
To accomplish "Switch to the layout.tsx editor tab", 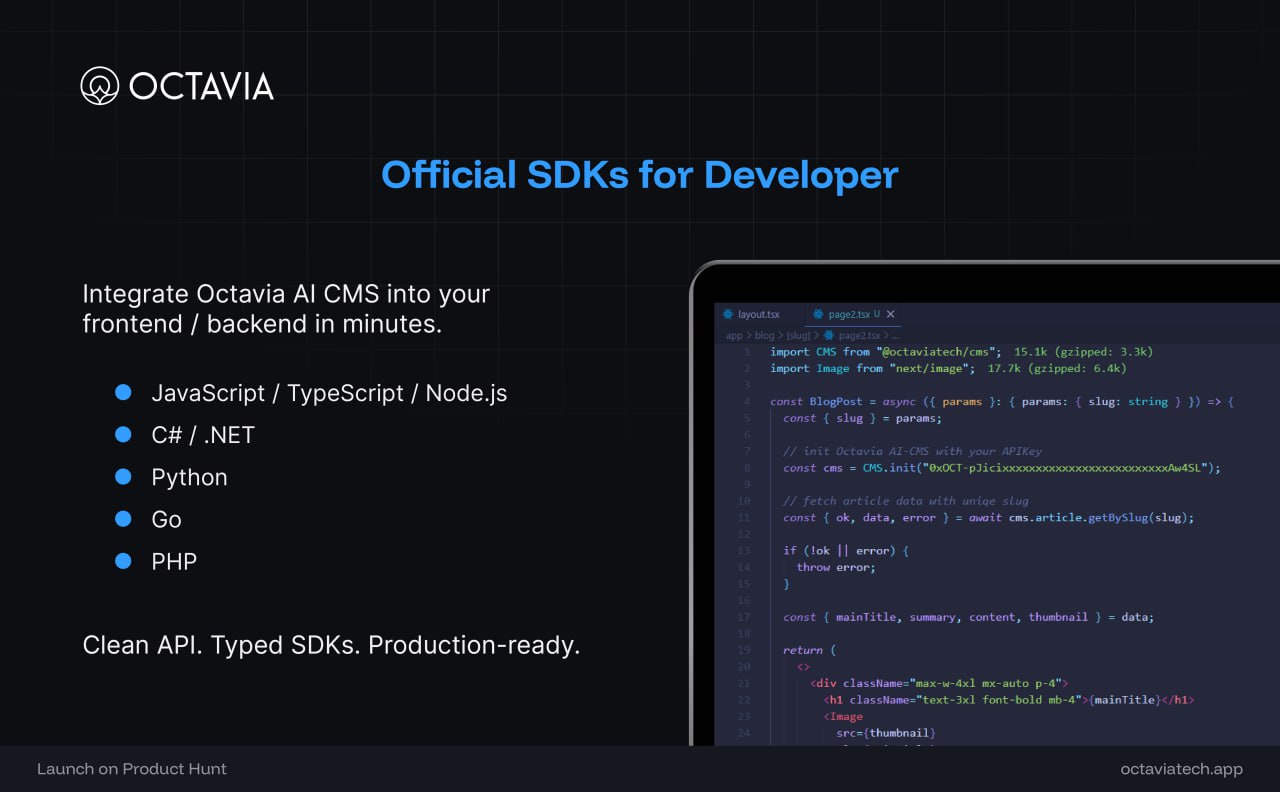I will click(751, 314).
